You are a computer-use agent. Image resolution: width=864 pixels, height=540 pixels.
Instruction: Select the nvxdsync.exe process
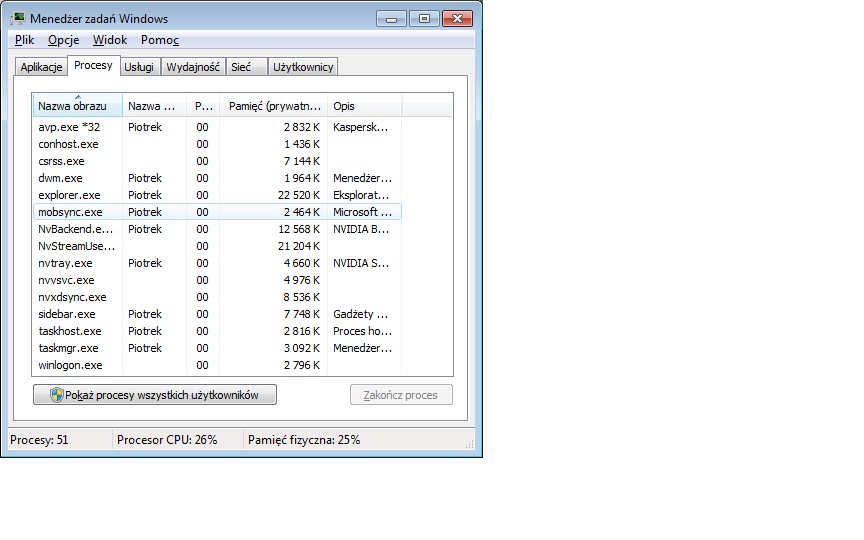coord(217,298)
